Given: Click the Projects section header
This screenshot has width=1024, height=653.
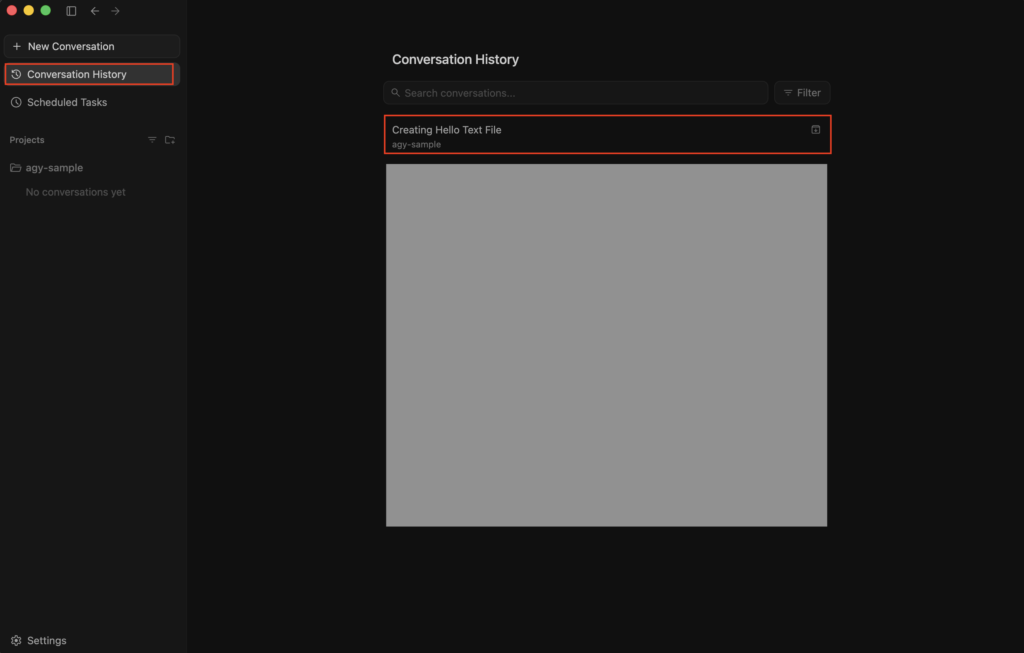Looking at the screenshot, I should [x=27, y=140].
